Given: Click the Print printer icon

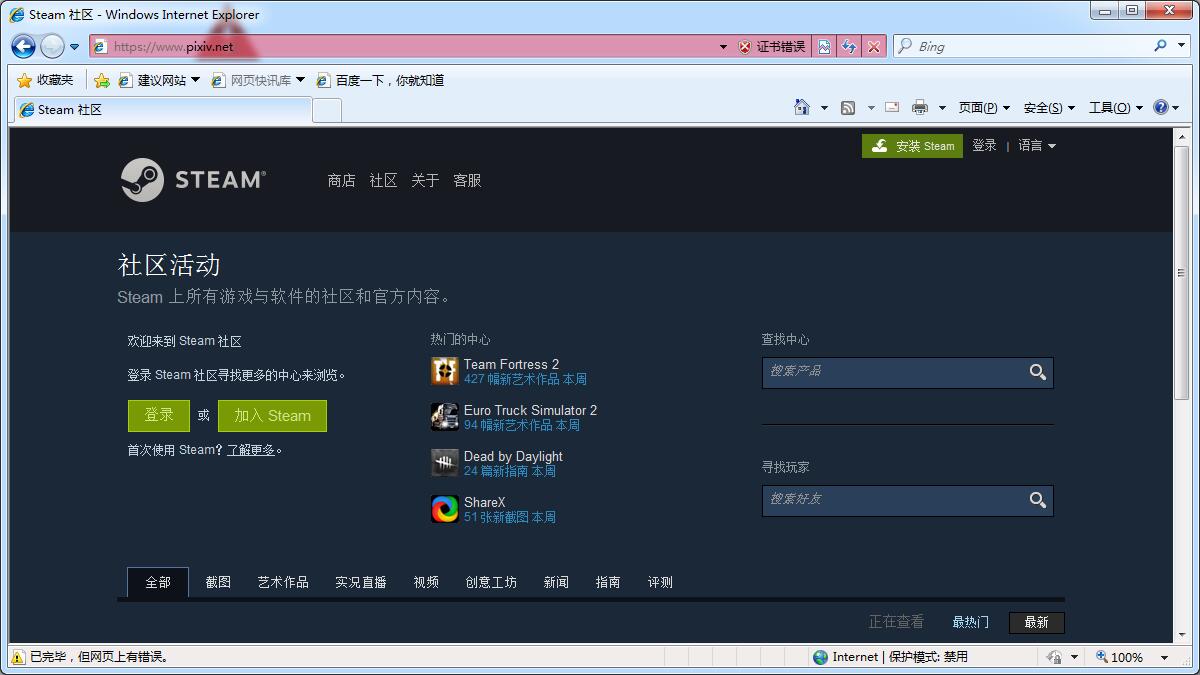Looking at the screenshot, I should click(x=920, y=107).
